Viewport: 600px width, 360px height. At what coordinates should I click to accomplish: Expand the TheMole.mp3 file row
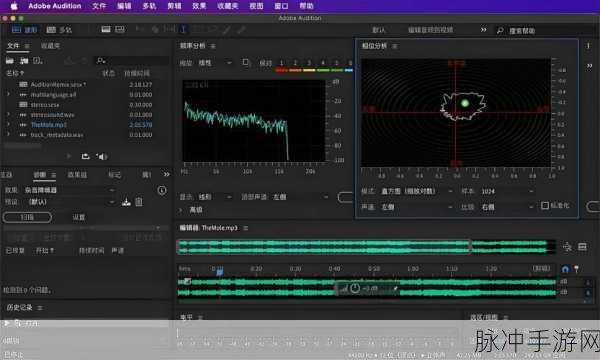click(x=8, y=125)
